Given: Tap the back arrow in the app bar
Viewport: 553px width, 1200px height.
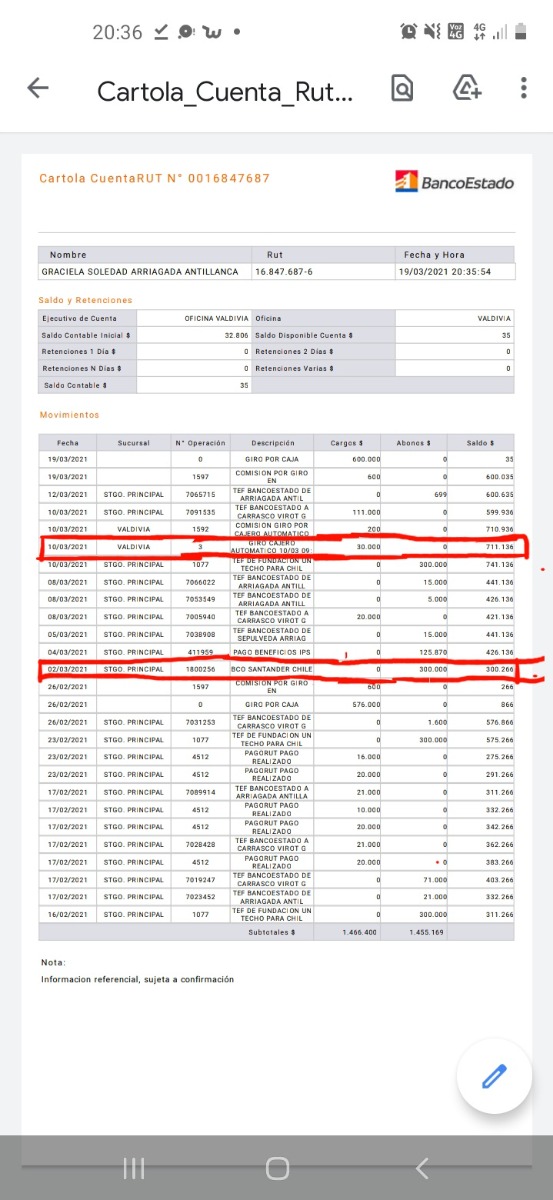Looking at the screenshot, I should click(x=38, y=89).
